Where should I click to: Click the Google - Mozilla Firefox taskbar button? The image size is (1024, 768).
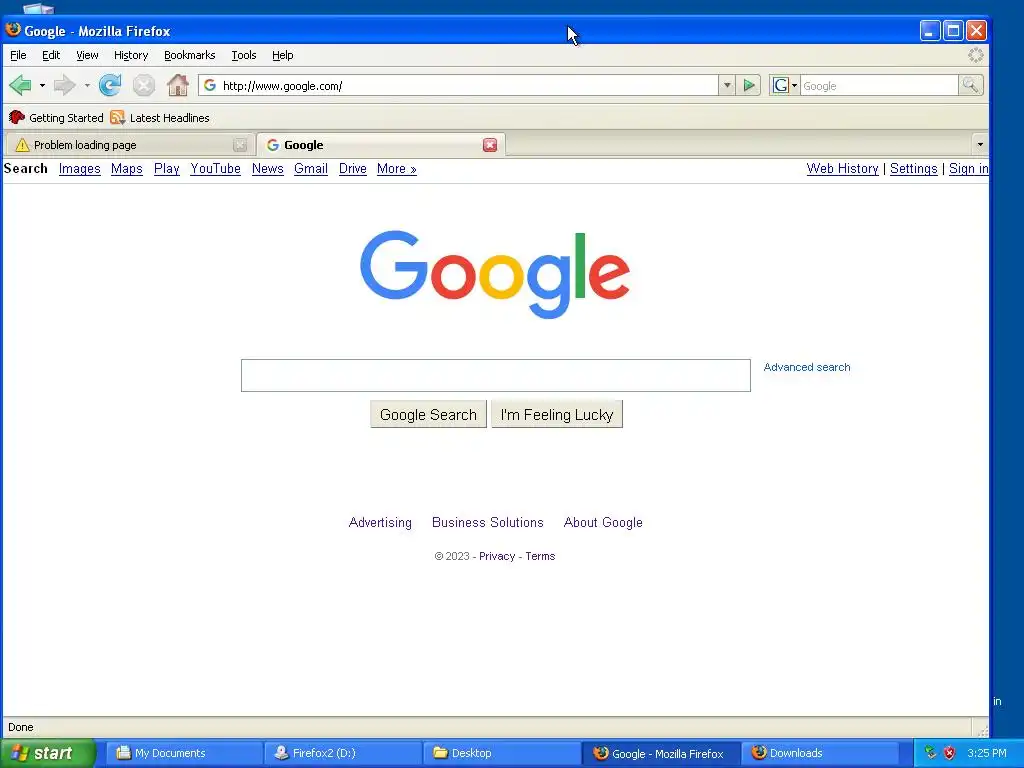click(x=661, y=753)
